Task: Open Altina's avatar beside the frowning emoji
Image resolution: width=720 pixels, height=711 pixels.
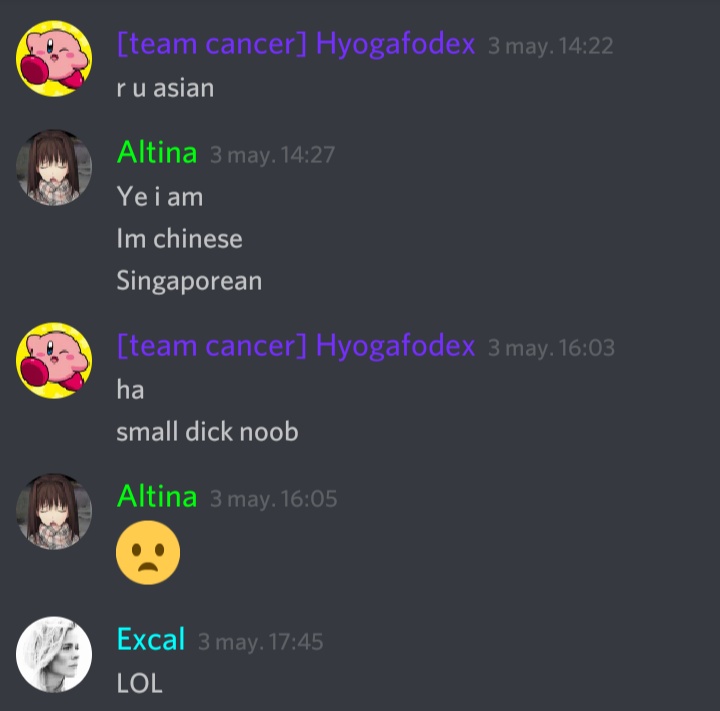Action: click(54, 511)
